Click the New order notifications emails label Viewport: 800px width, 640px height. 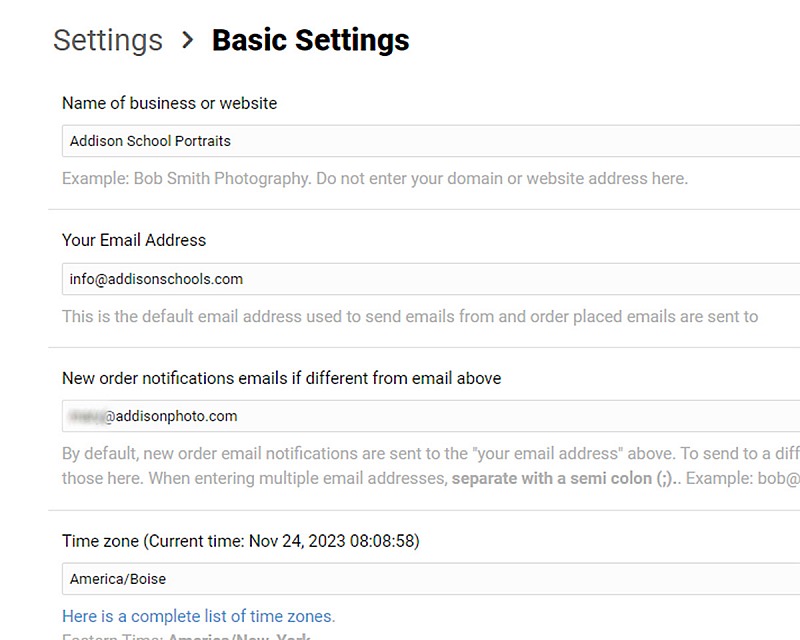pyautogui.click(x=282, y=378)
